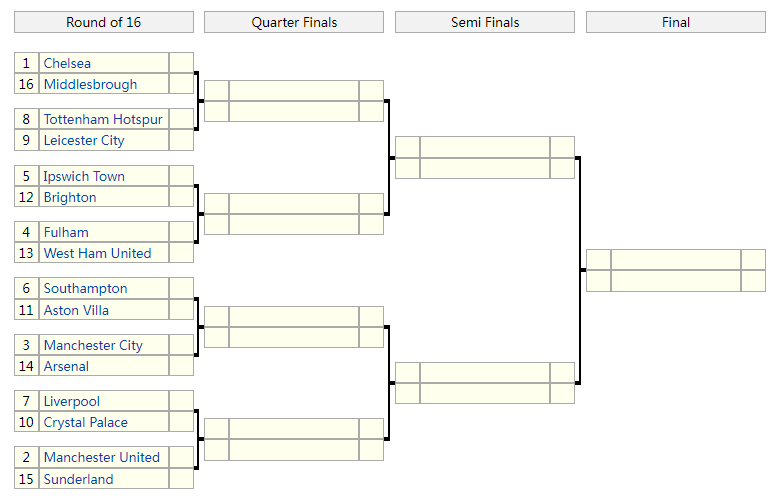
Task: Open the Fulham team link
Action: (66, 232)
